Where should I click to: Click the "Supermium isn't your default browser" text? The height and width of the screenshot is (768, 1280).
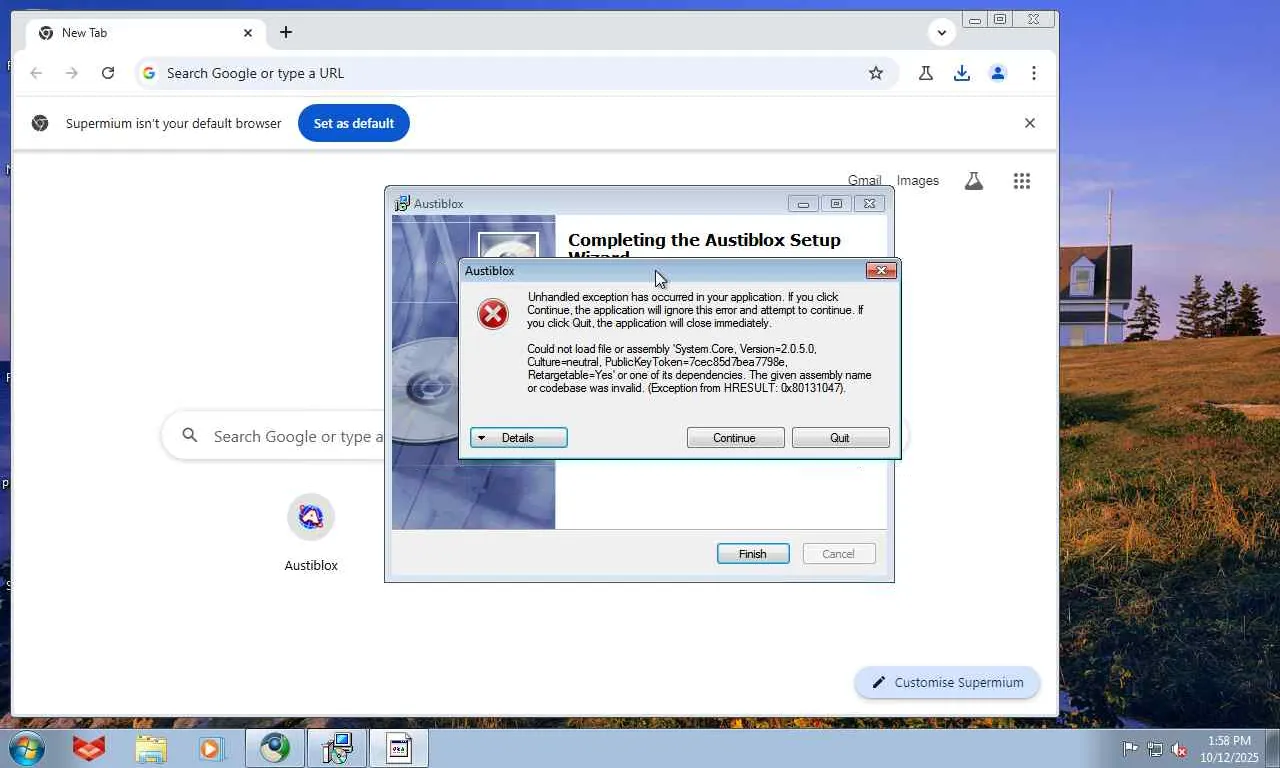click(174, 123)
